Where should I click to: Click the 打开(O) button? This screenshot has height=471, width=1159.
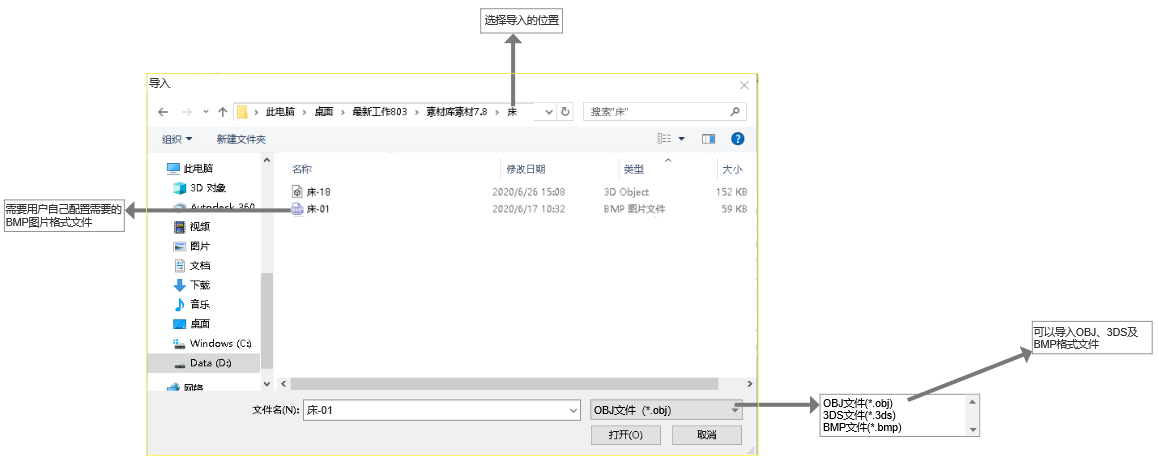(625, 435)
